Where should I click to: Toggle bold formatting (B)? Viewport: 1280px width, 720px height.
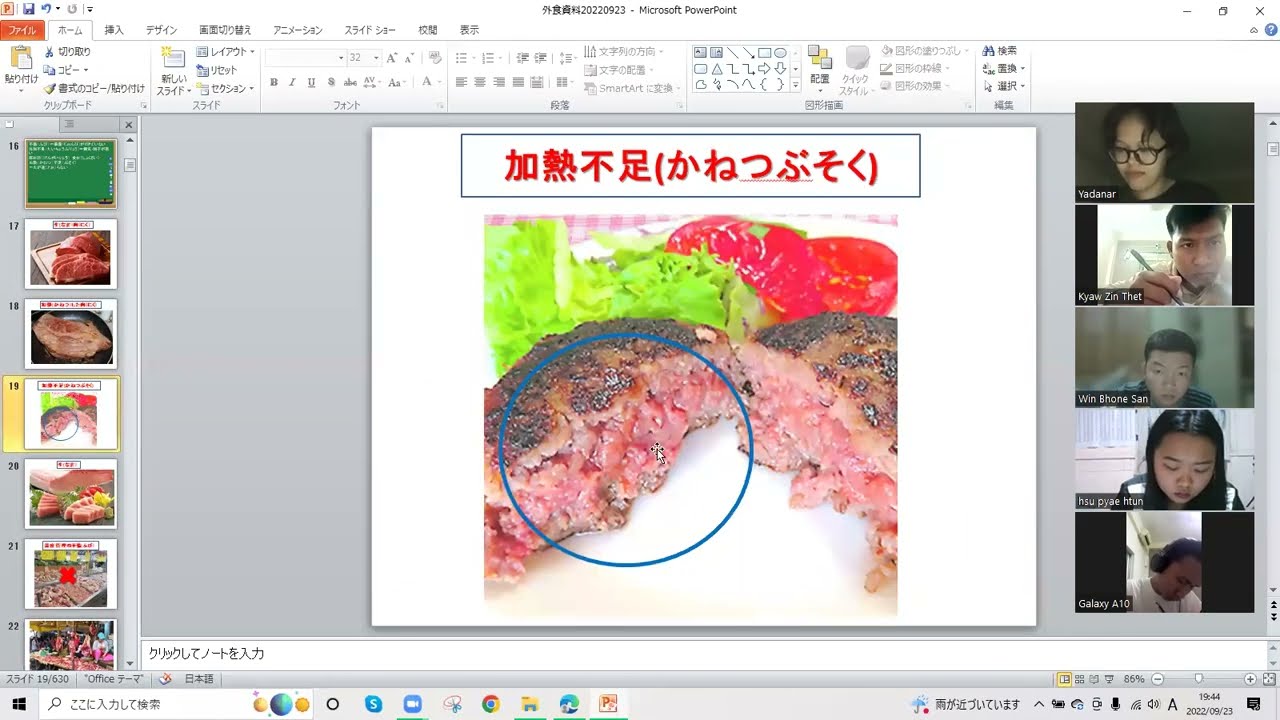click(x=274, y=82)
